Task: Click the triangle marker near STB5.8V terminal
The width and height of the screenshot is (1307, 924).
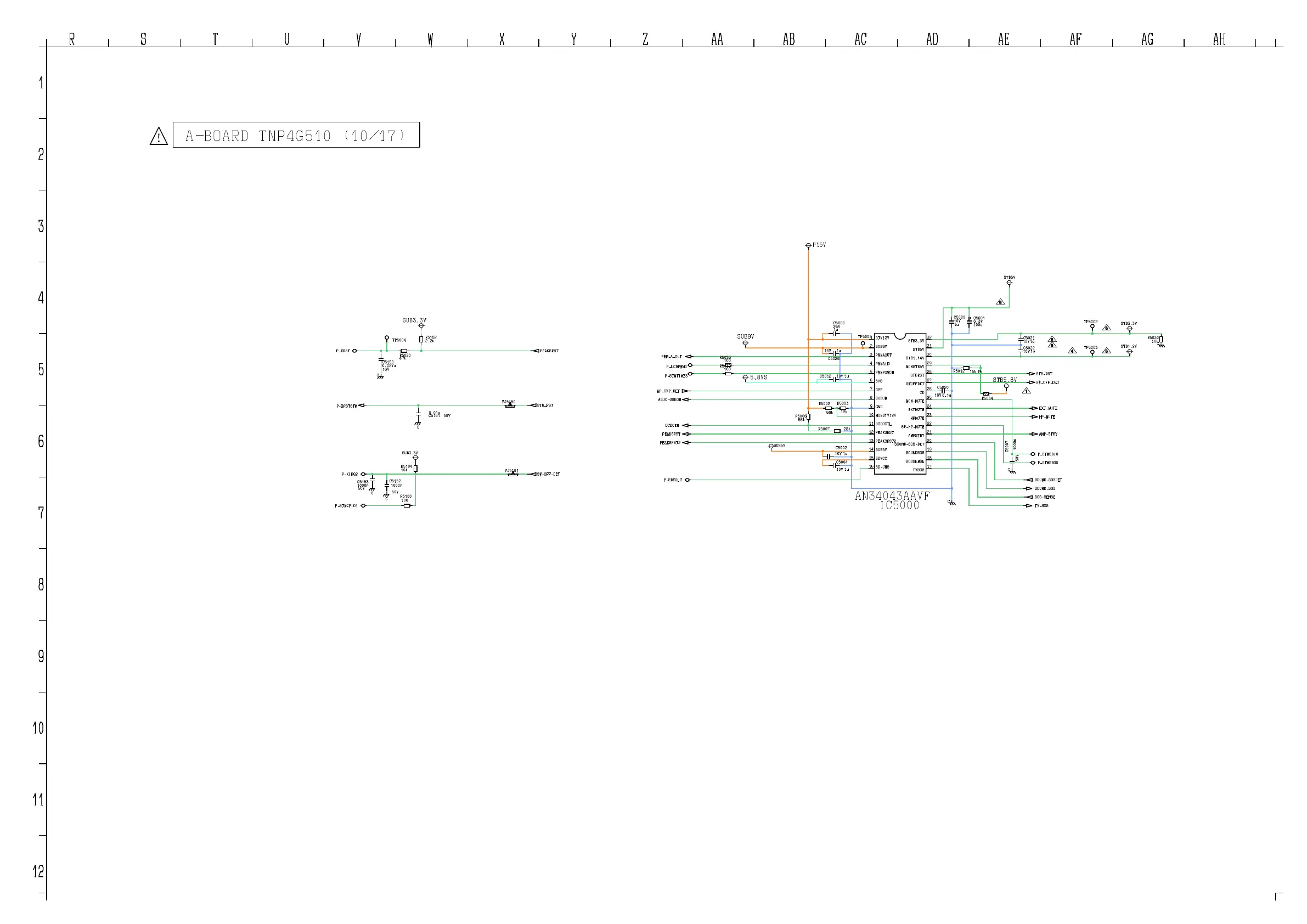Action: click(x=1027, y=391)
